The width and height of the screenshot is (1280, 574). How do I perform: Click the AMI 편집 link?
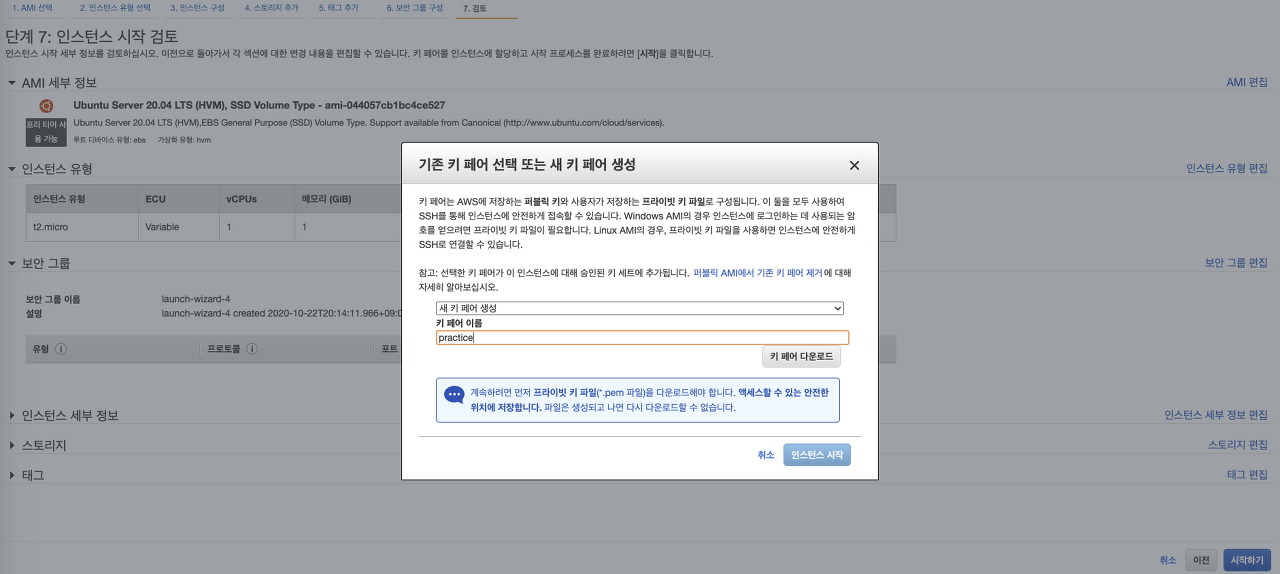click(x=1247, y=82)
